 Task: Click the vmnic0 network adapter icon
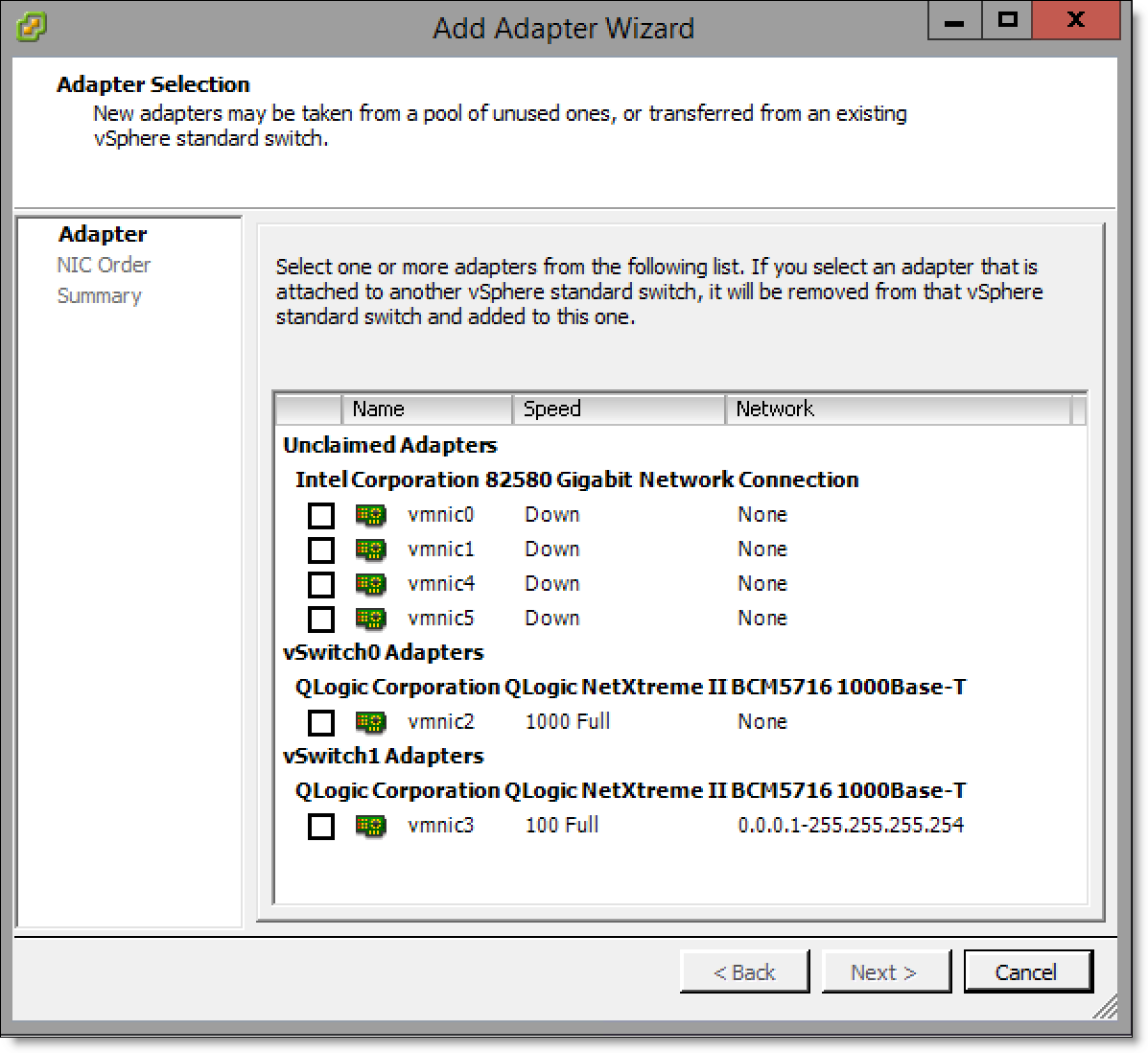pyautogui.click(x=370, y=515)
